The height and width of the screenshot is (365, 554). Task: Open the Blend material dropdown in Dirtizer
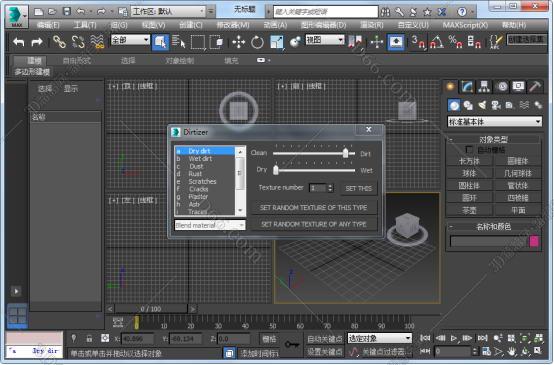point(210,225)
